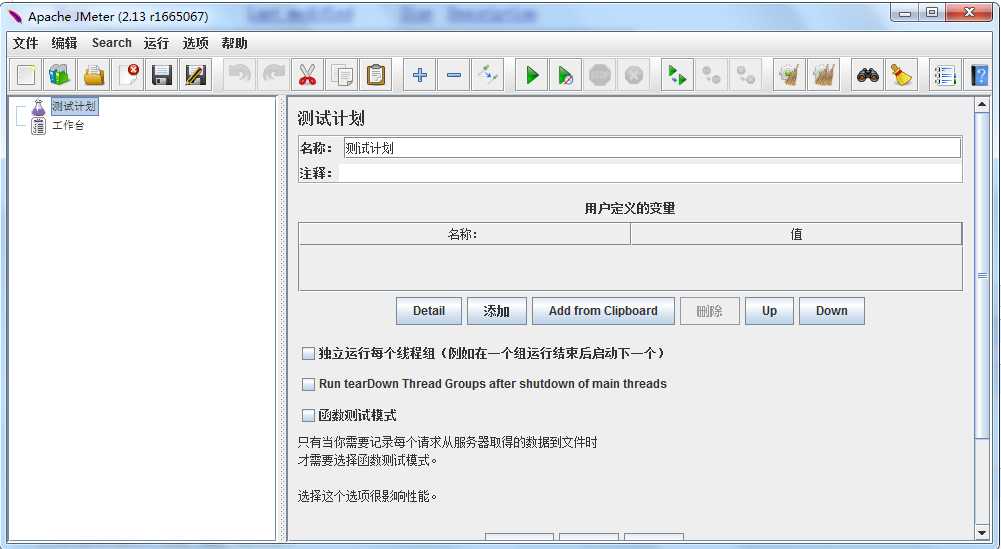Click the Remote Start All icon

[x=677, y=75]
